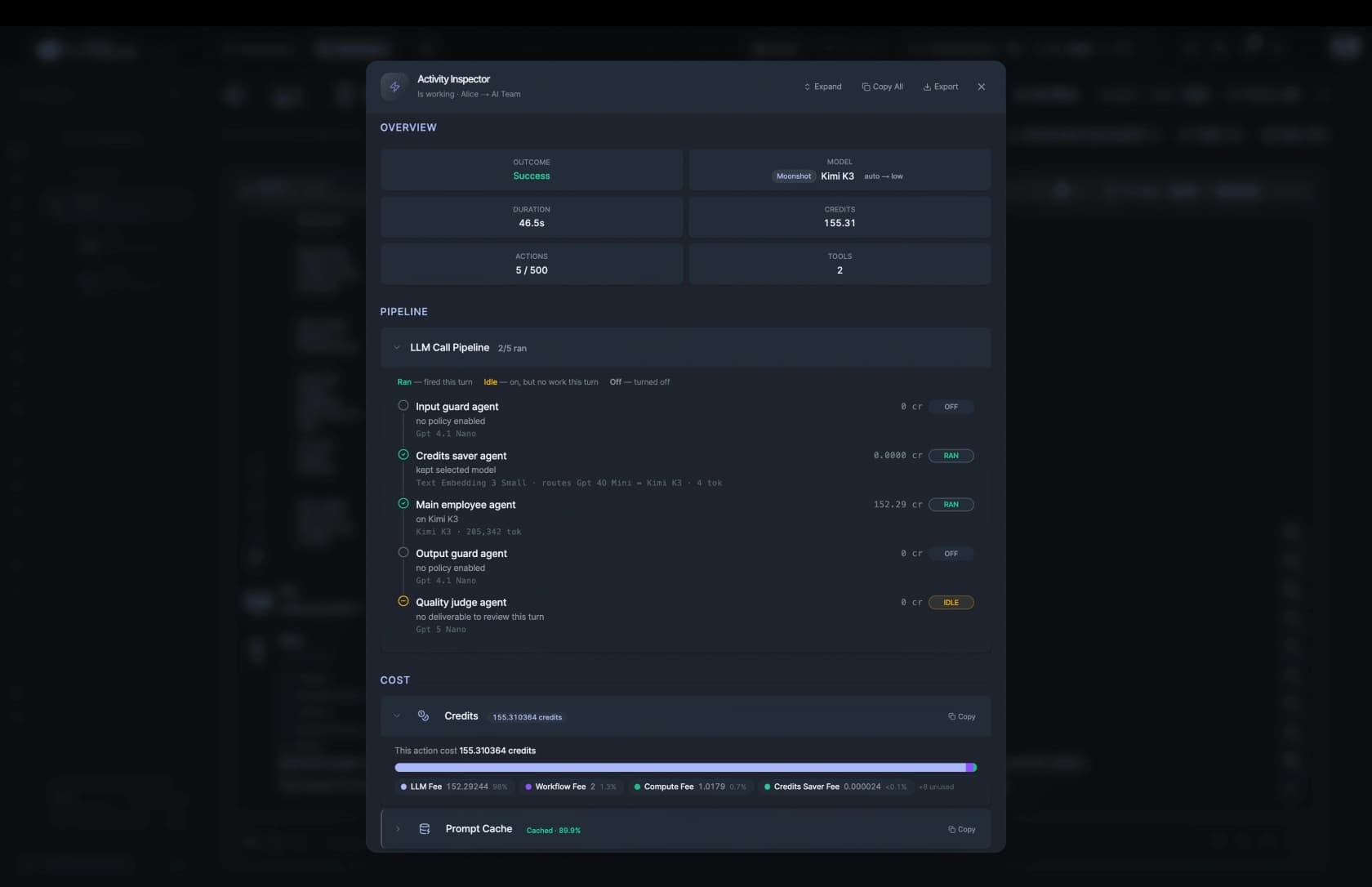This screenshot has width=1372, height=887.
Task: Click the 'Cached · 89.9%' label
Action: (x=554, y=831)
